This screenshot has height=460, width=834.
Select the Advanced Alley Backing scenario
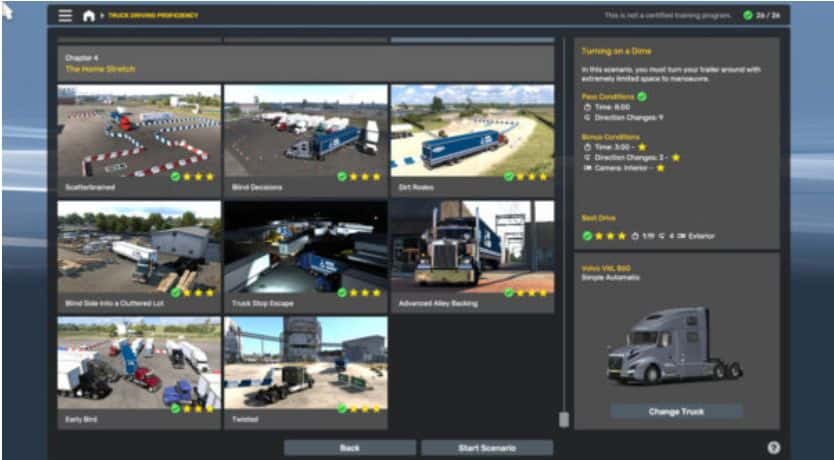472,248
